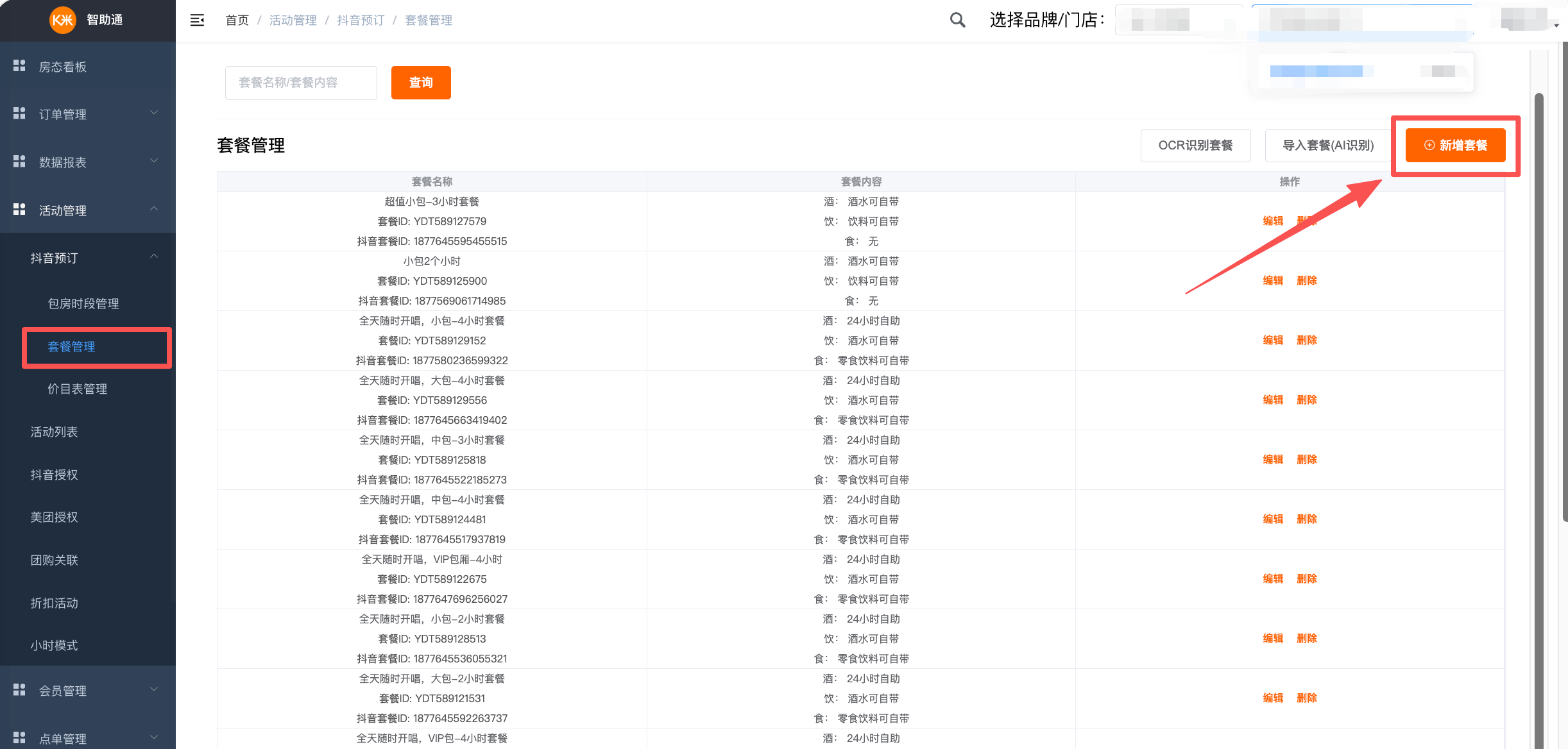Click the 会员管理 grid icon
The width and height of the screenshot is (1568, 749).
[x=19, y=689]
